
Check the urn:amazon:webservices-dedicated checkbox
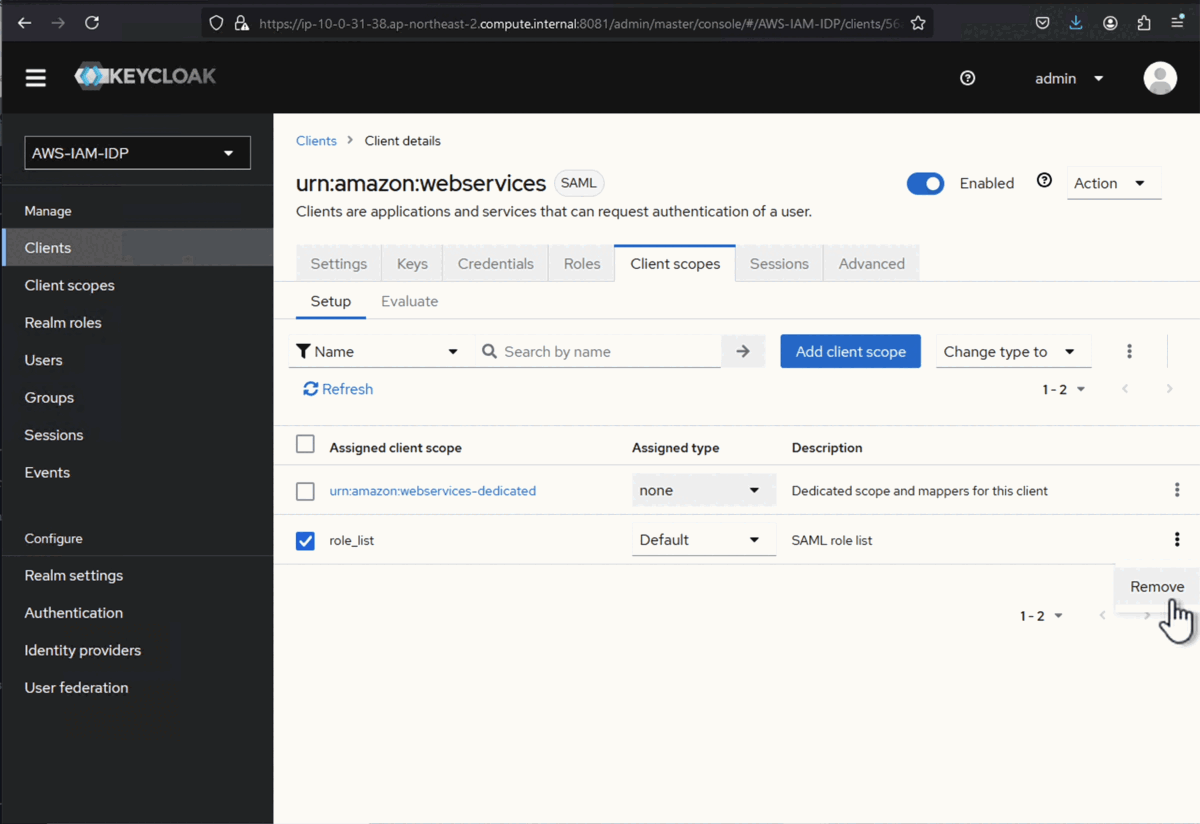click(x=306, y=491)
